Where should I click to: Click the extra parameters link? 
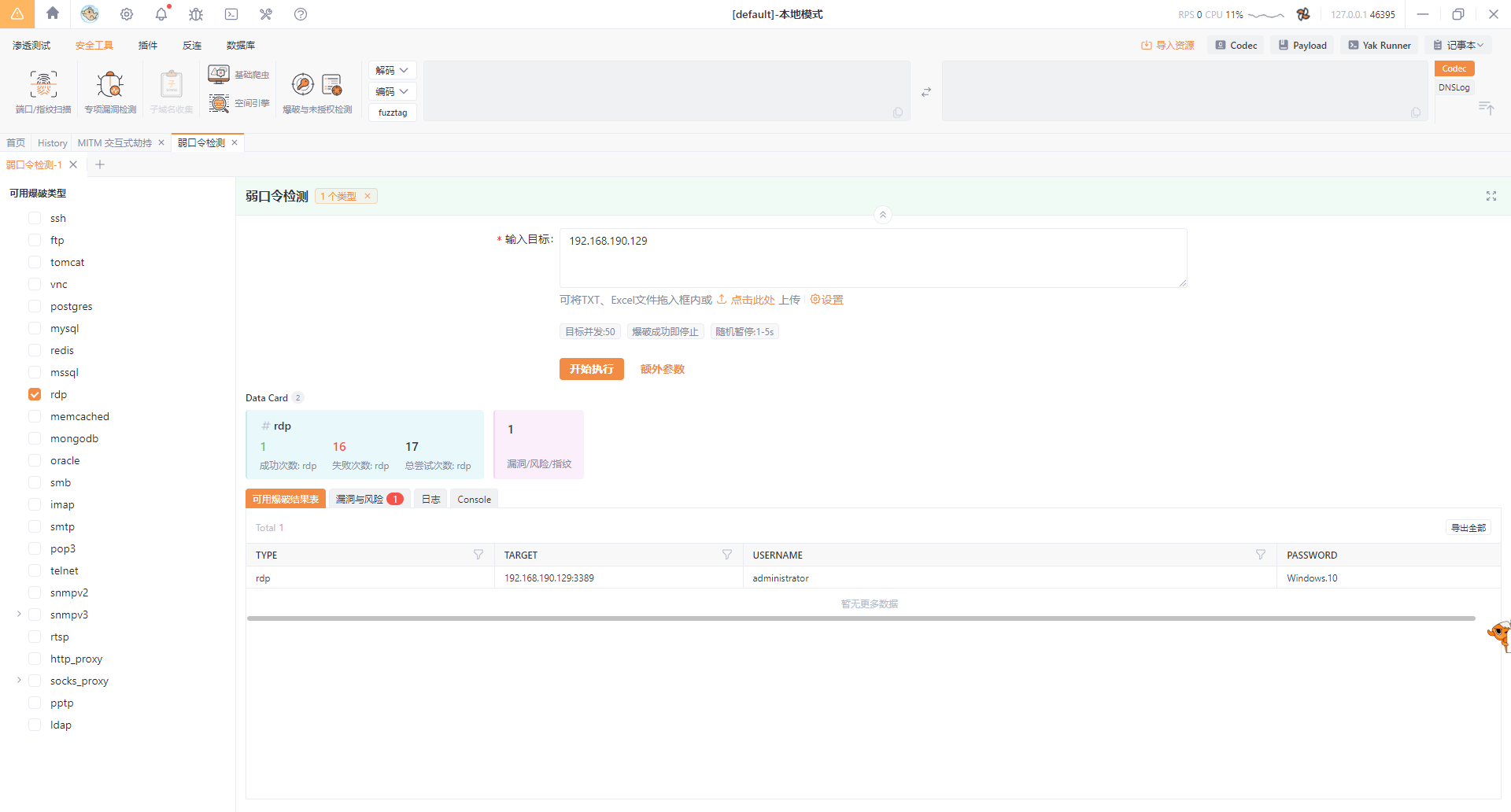(x=662, y=369)
